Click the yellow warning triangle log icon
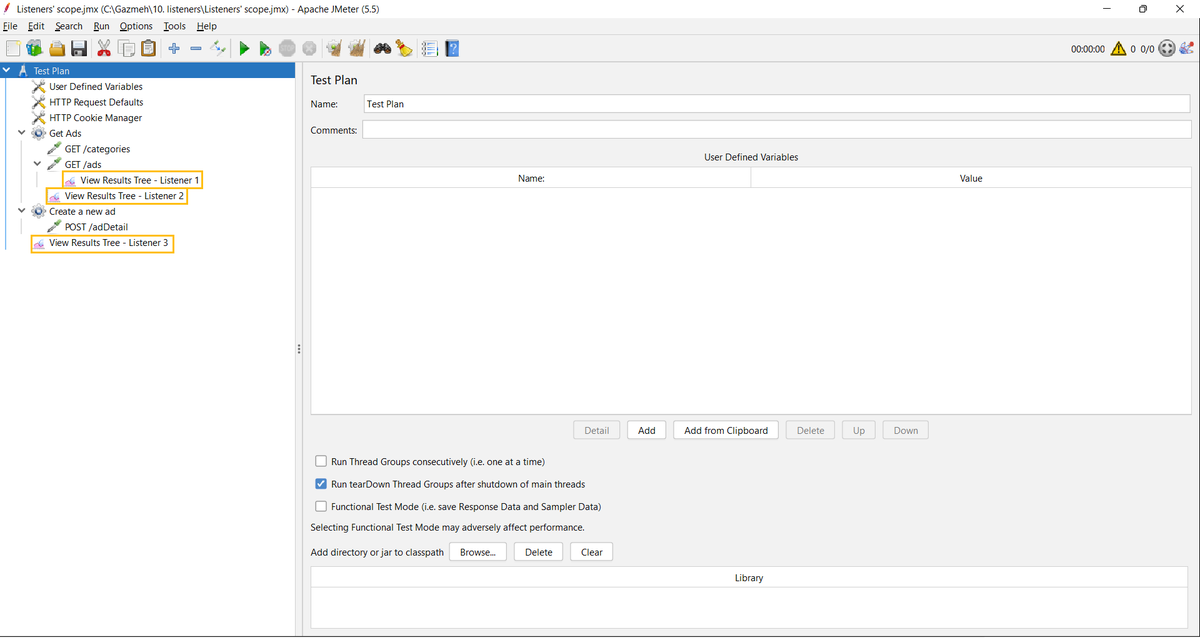The image size is (1200, 638). pos(1118,48)
